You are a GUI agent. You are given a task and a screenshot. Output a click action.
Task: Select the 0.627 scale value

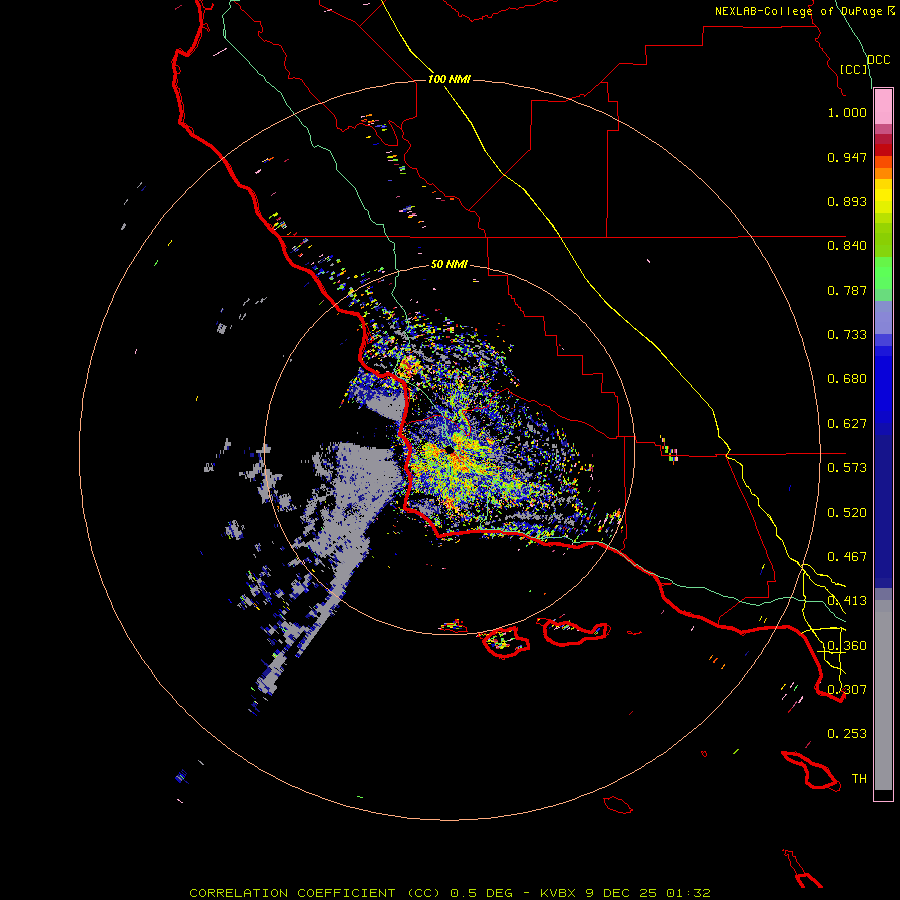tap(847, 424)
